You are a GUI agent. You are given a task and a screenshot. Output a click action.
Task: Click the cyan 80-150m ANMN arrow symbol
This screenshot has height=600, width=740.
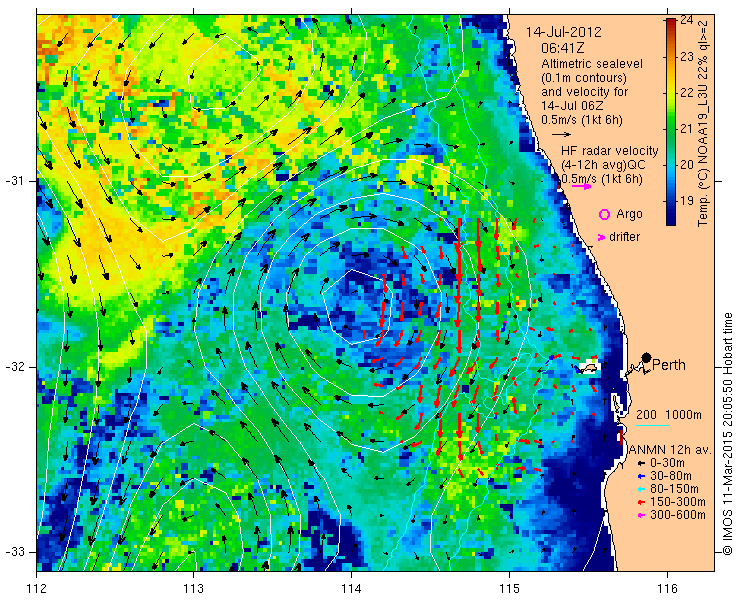coord(641,489)
